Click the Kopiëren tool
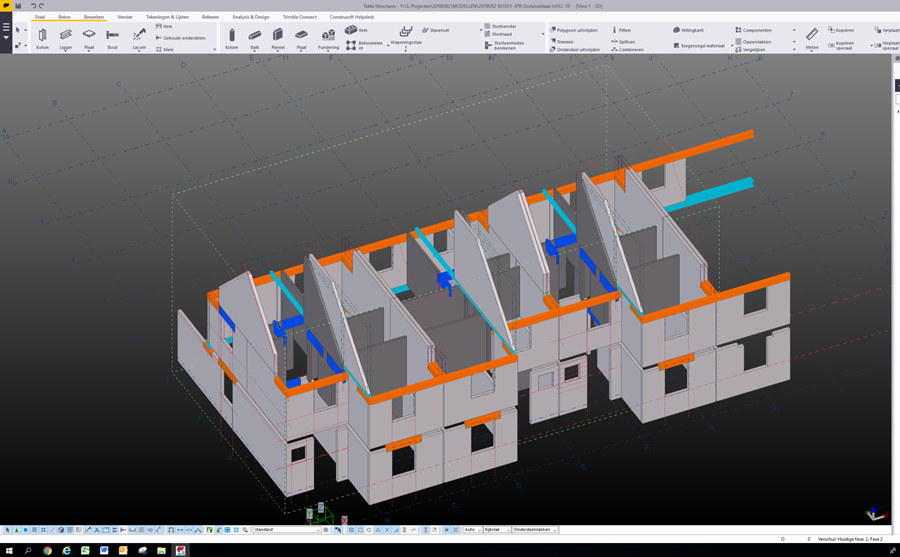 click(841, 30)
